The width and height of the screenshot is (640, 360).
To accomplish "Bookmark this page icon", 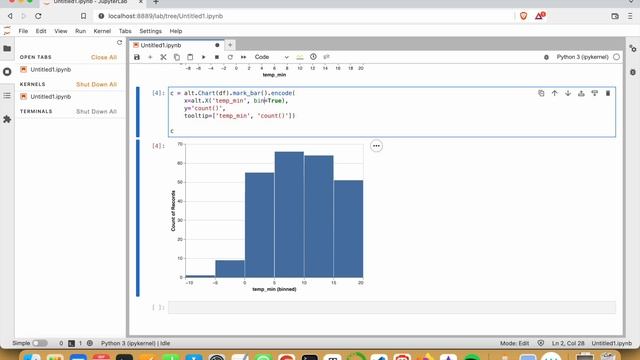I will [83, 16].
